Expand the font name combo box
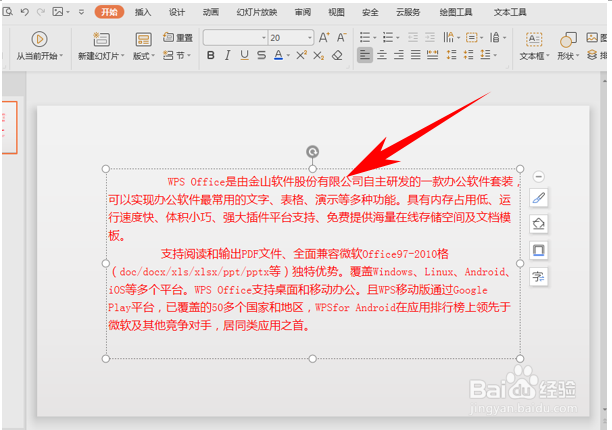The height and width of the screenshot is (430, 612). pyautogui.click(x=264, y=38)
